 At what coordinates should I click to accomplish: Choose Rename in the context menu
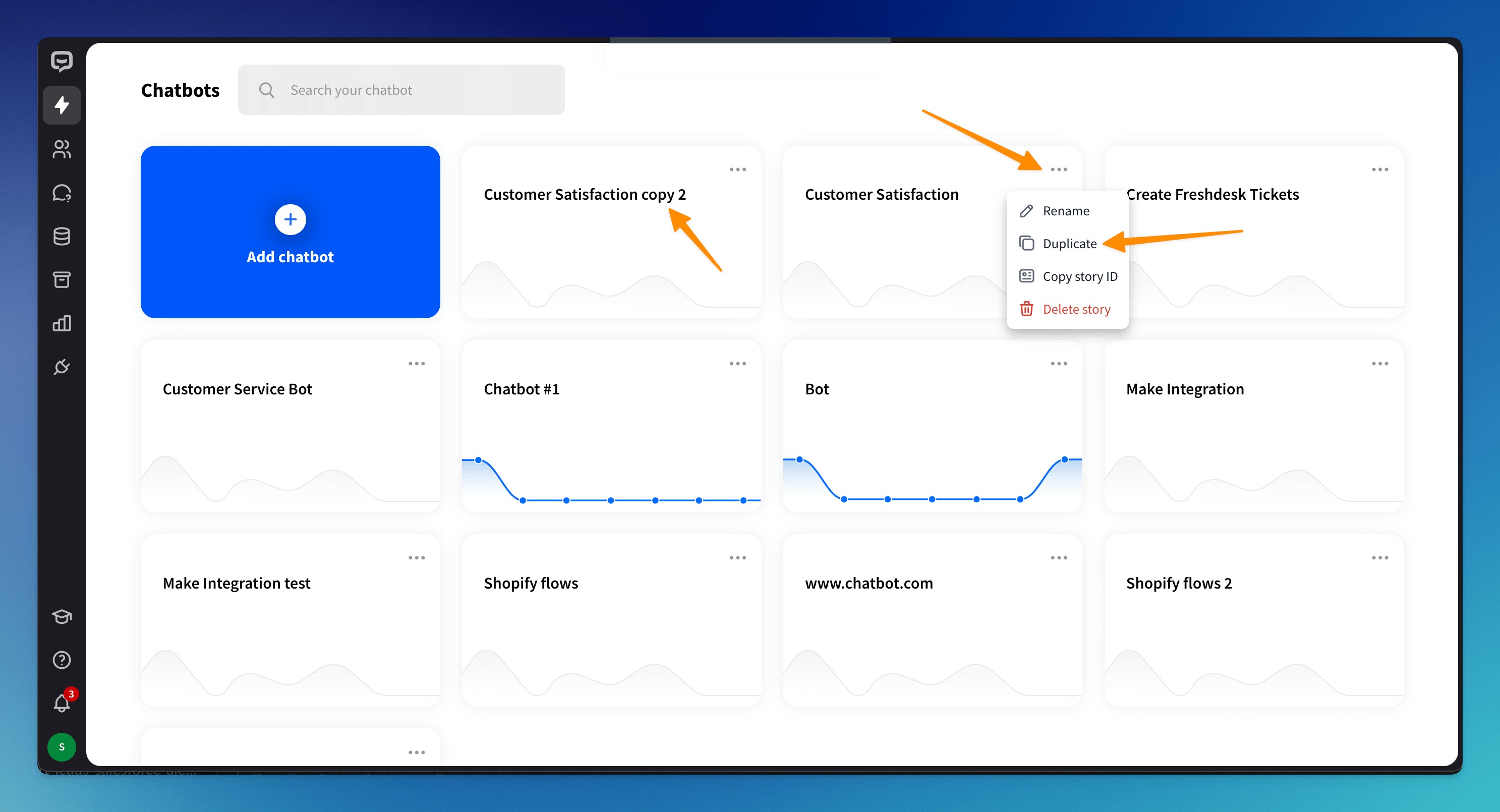tap(1065, 211)
